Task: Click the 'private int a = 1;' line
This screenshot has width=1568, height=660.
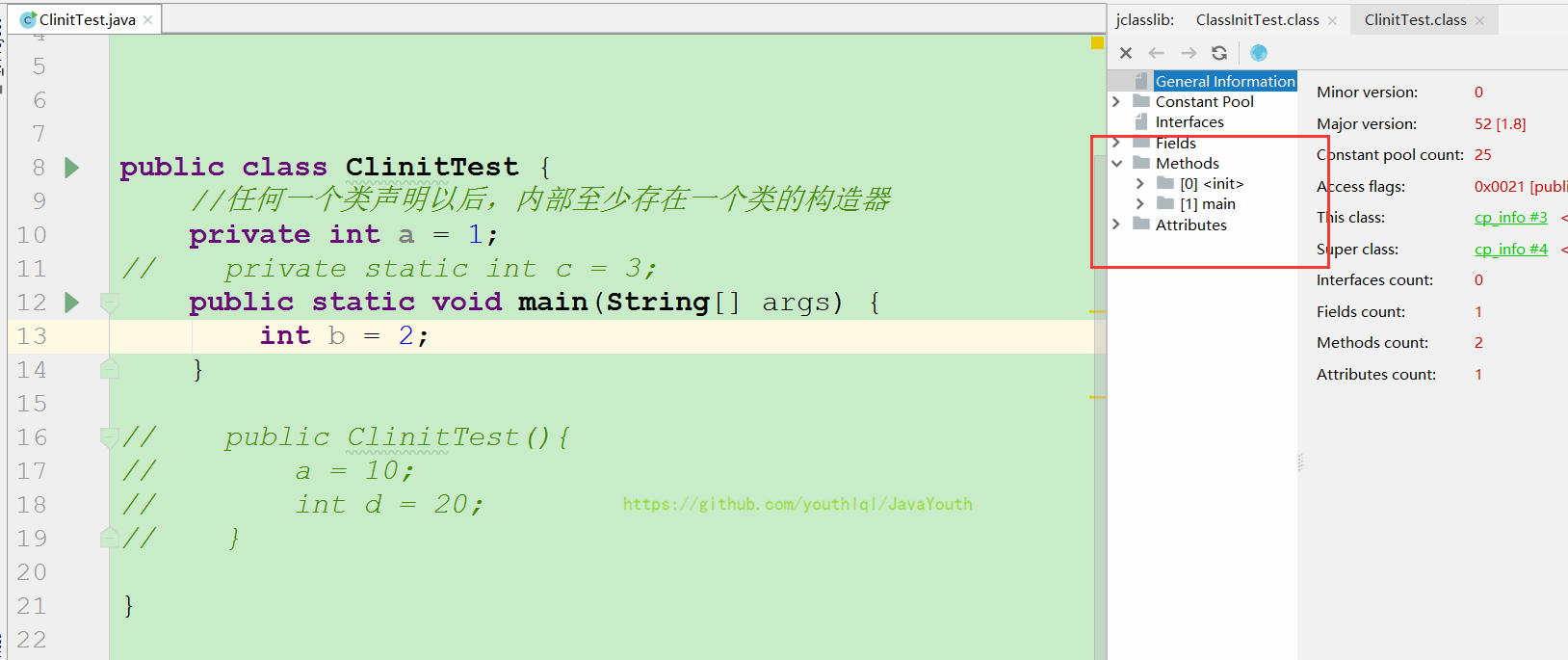Action: pyautogui.click(x=343, y=235)
